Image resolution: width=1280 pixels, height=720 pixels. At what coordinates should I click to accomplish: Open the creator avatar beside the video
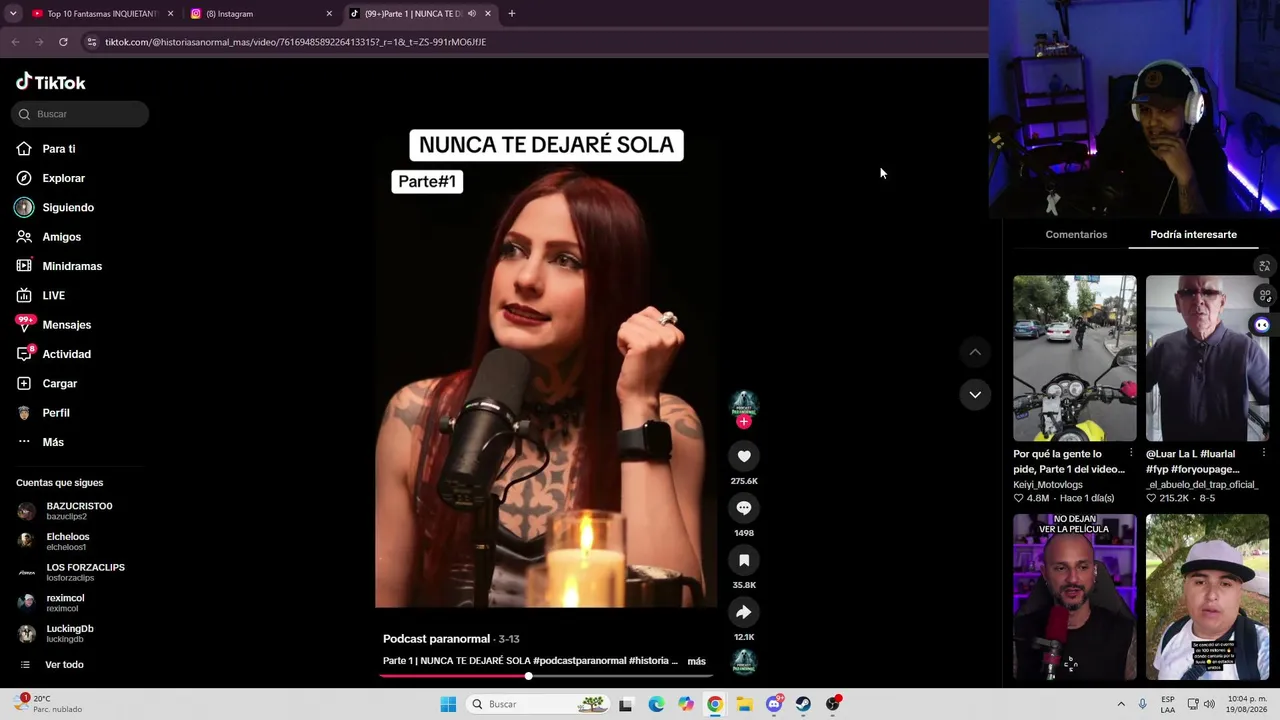744,403
